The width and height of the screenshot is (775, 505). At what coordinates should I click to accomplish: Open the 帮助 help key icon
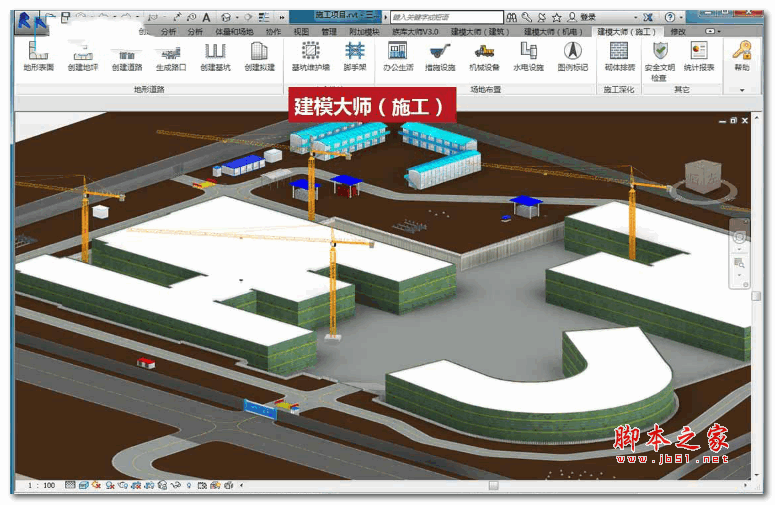tap(742, 57)
